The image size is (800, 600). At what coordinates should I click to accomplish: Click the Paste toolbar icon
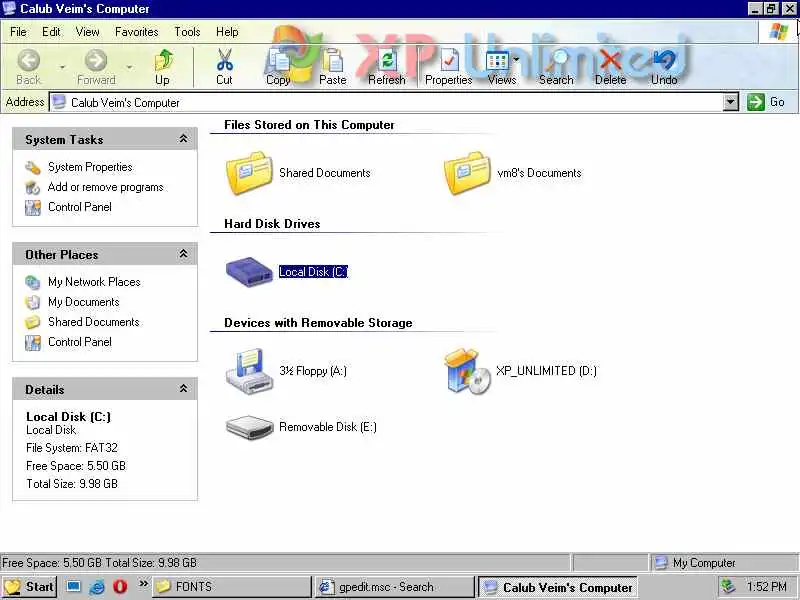(333, 61)
